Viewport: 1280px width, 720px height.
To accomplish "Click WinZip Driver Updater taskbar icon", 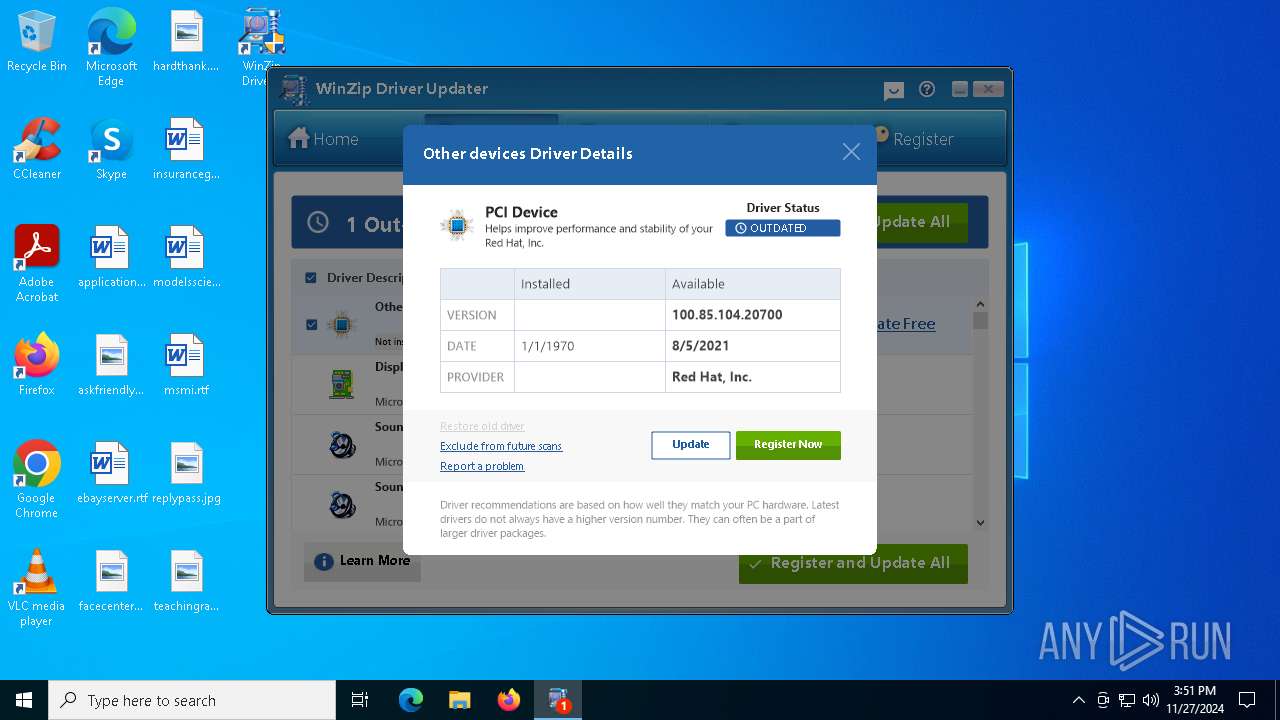I will 558,700.
